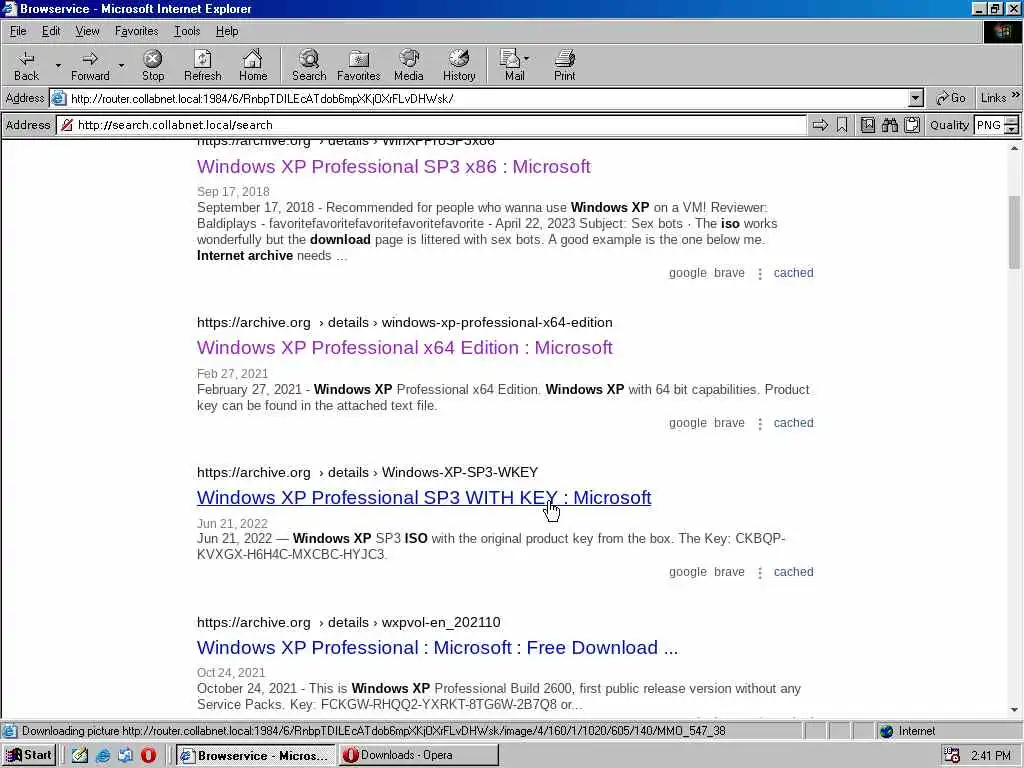Open more options dots under SP3 x86 result
The image size is (1024, 768).
pos(760,274)
